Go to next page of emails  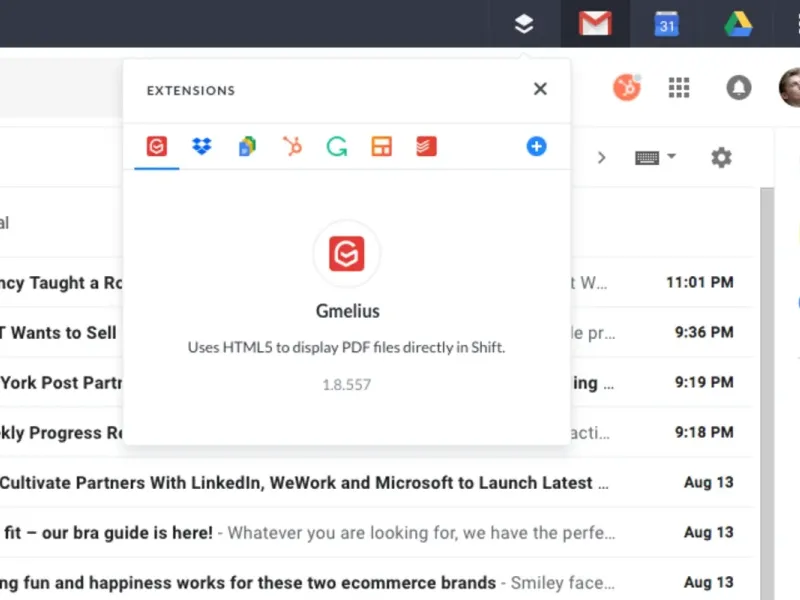point(602,157)
